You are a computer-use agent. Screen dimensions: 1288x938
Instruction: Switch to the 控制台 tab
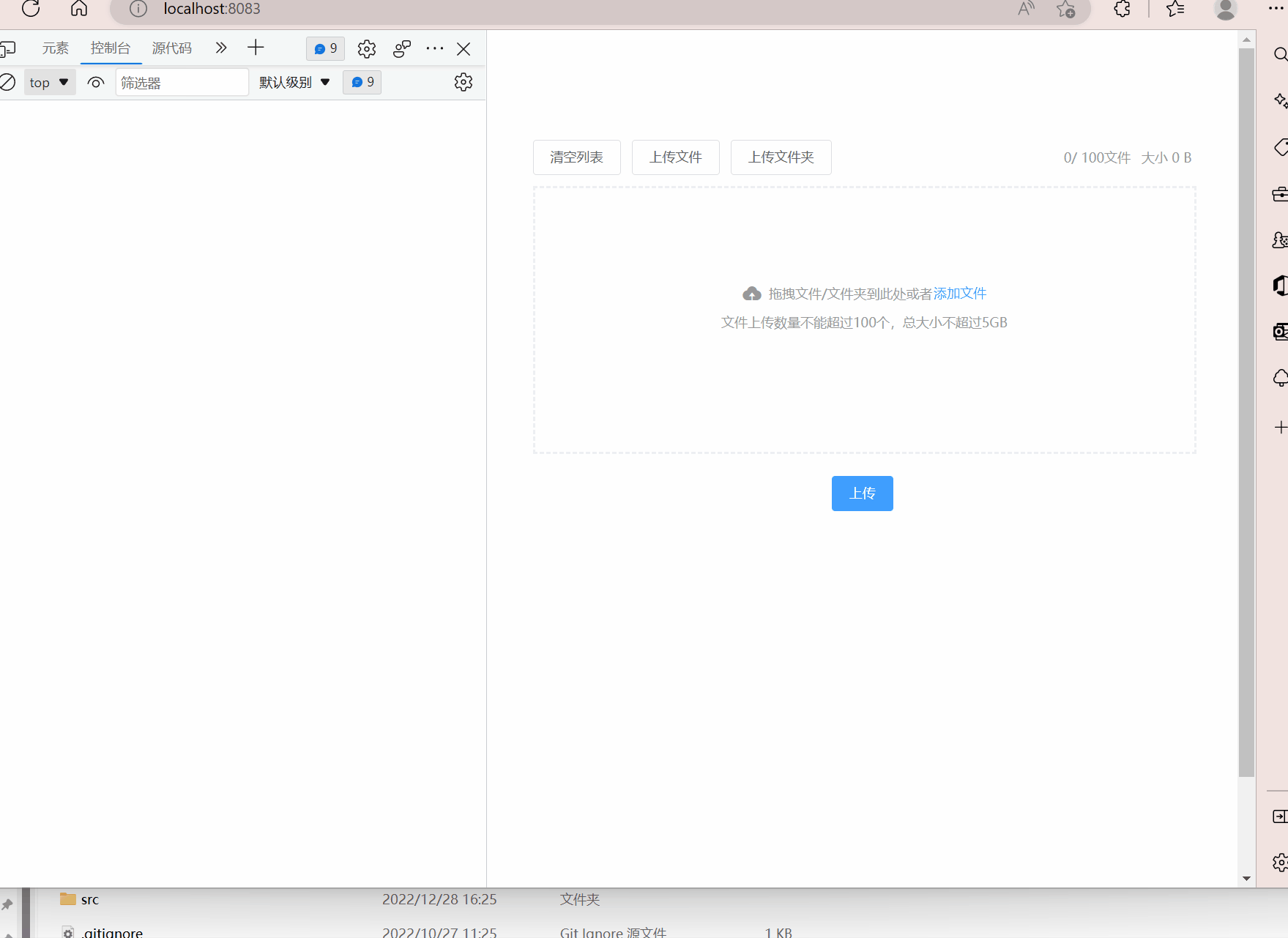111,48
